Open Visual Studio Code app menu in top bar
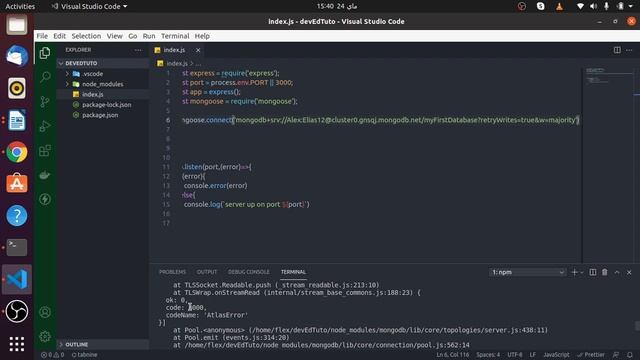Image resolution: width=640 pixels, height=360 pixels. pyautogui.click(x=89, y=6)
